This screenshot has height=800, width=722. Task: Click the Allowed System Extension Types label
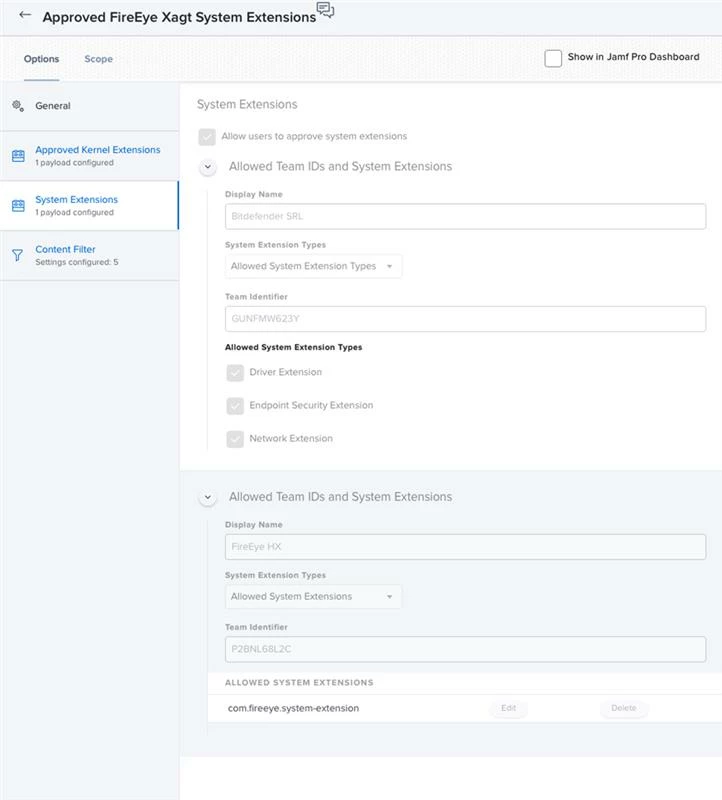[293, 347]
